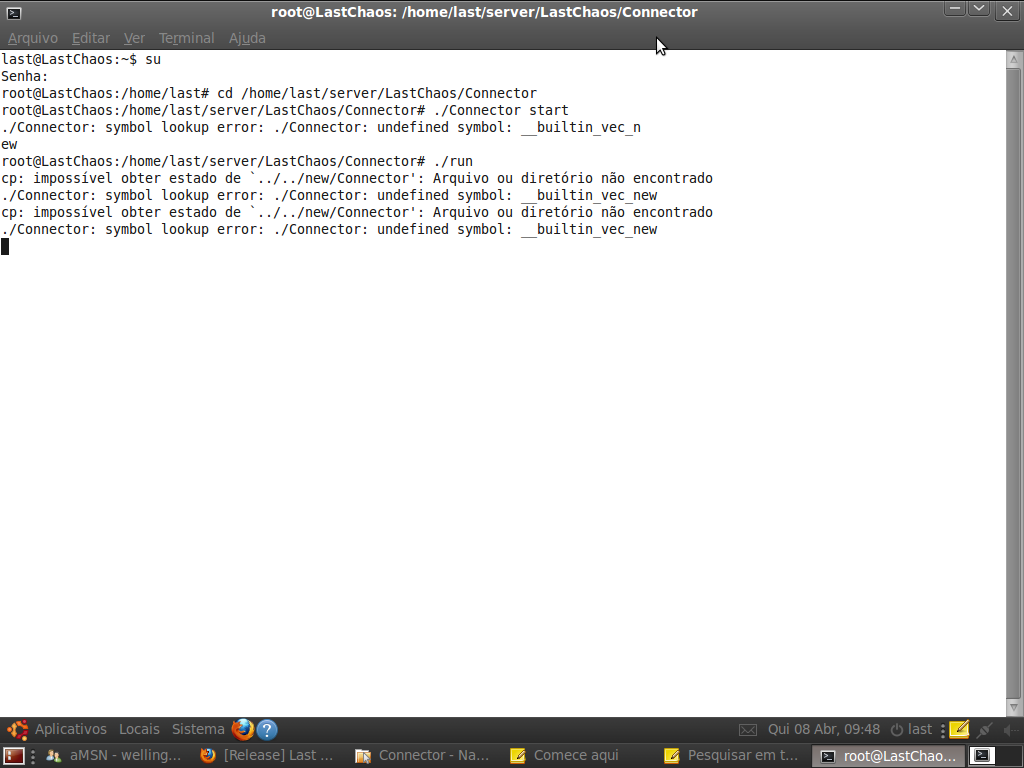Open the user session menu labeled last
1024x768 pixels.
click(x=912, y=729)
